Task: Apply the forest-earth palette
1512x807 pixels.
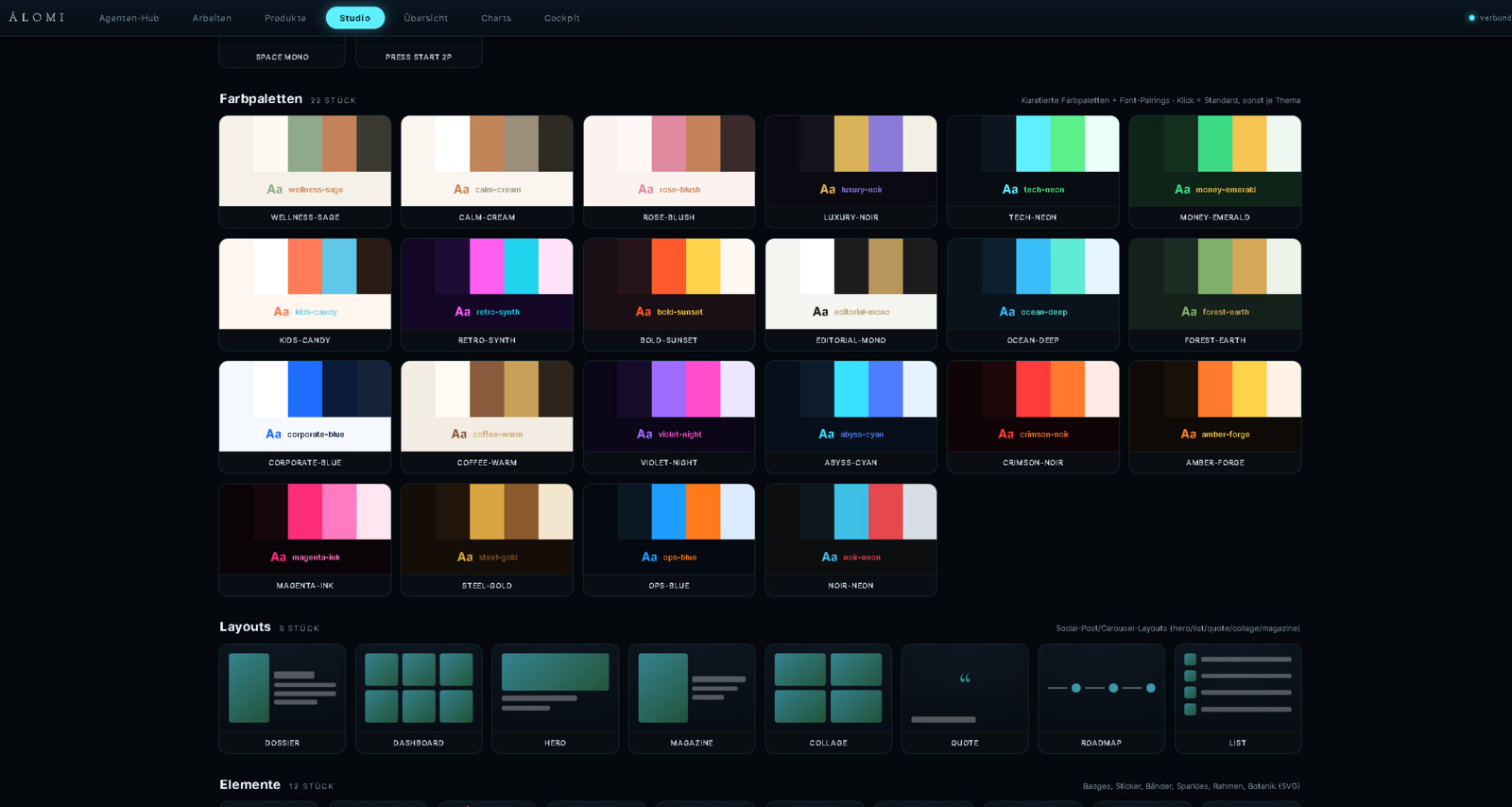Action: [1215, 295]
